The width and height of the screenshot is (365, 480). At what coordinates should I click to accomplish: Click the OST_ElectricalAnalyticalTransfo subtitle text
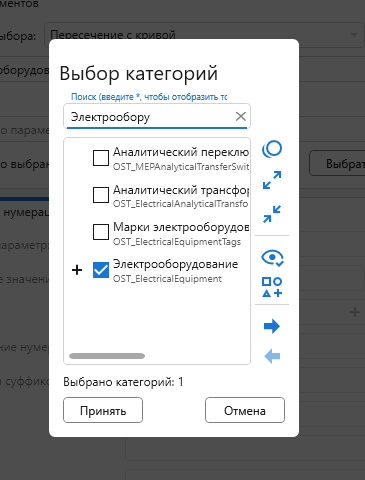(x=180, y=204)
